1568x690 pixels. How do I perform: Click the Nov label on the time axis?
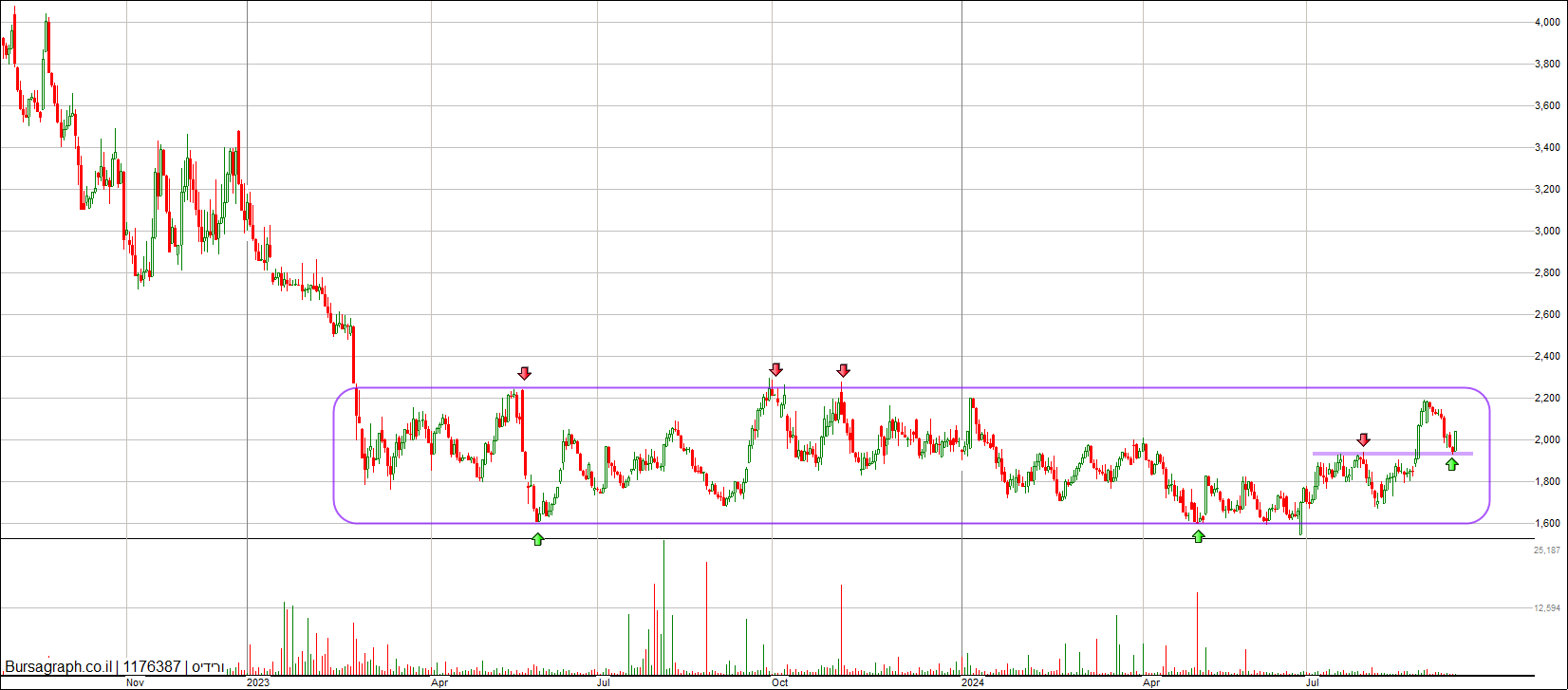point(135,682)
